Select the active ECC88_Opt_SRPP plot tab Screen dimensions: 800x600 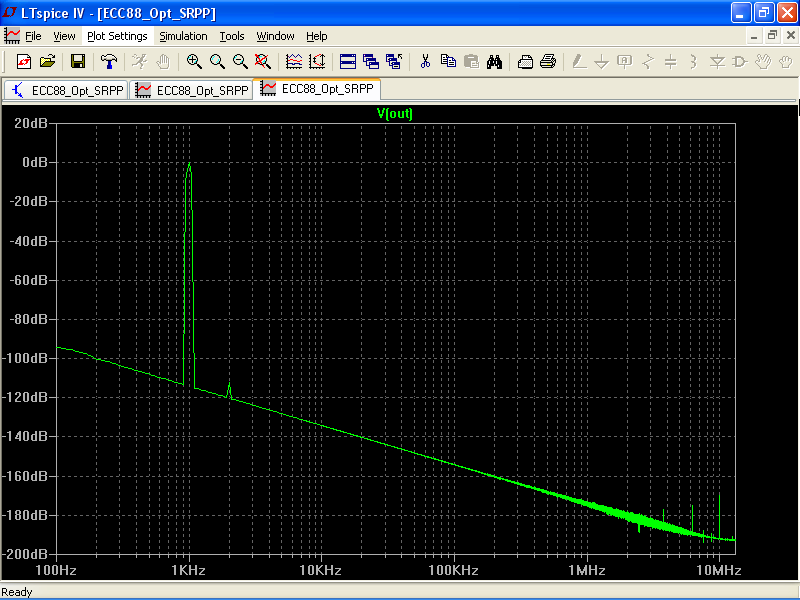pyautogui.click(x=317, y=89)
